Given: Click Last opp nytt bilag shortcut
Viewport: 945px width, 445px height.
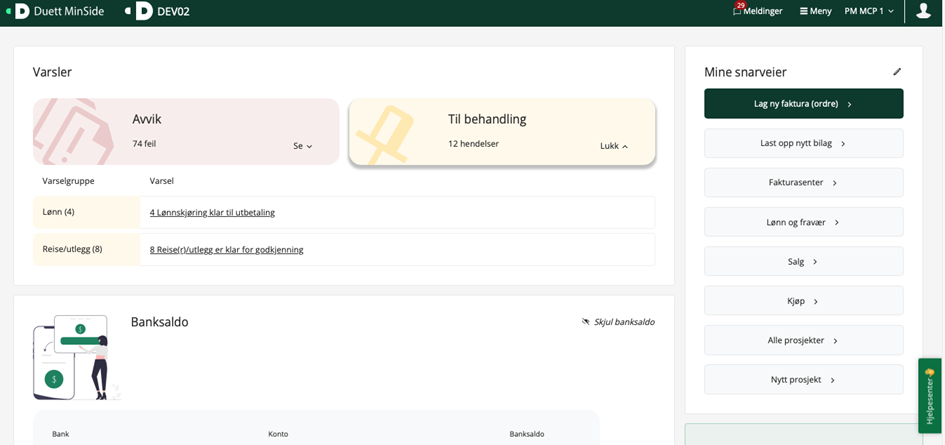Looking at the screenshot, I should click(803, 144).
